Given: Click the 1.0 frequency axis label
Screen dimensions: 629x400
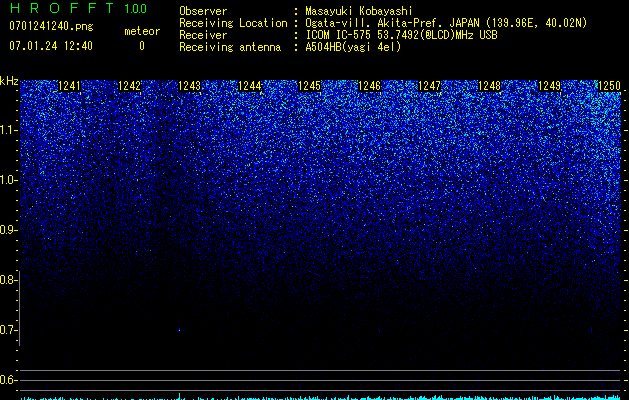Looking at the screenshot, I should [7, 180].
